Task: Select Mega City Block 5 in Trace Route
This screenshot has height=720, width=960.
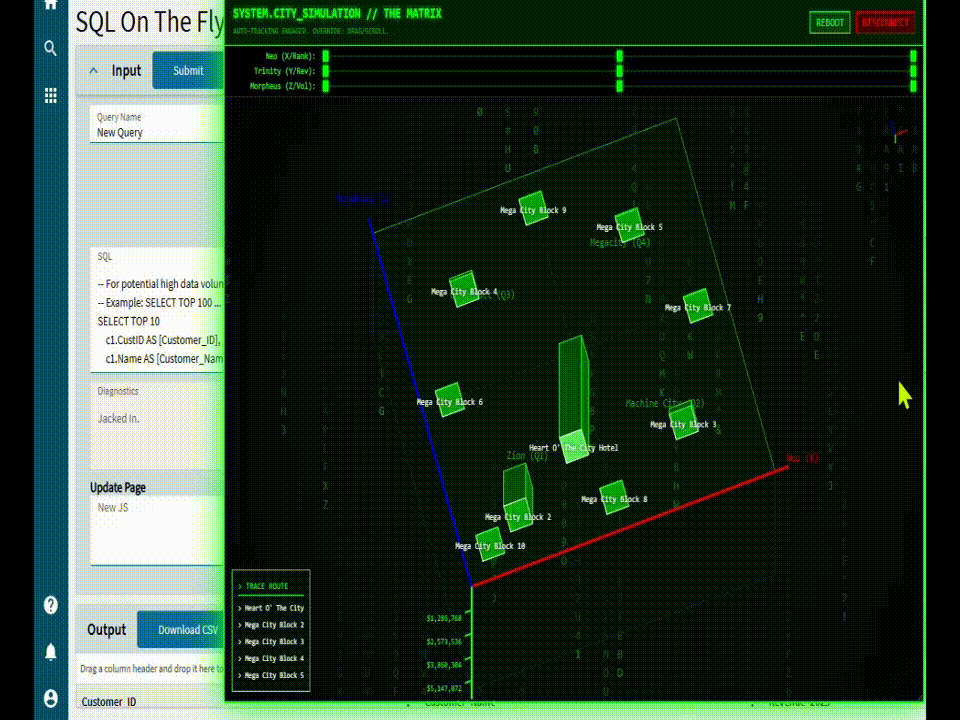Action: (x=271, y=675)
